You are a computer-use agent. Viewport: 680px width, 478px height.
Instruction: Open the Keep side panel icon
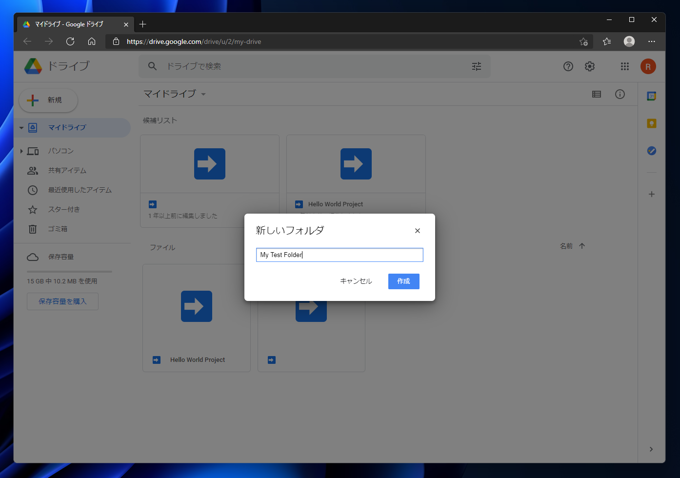(x=651, y=123)
